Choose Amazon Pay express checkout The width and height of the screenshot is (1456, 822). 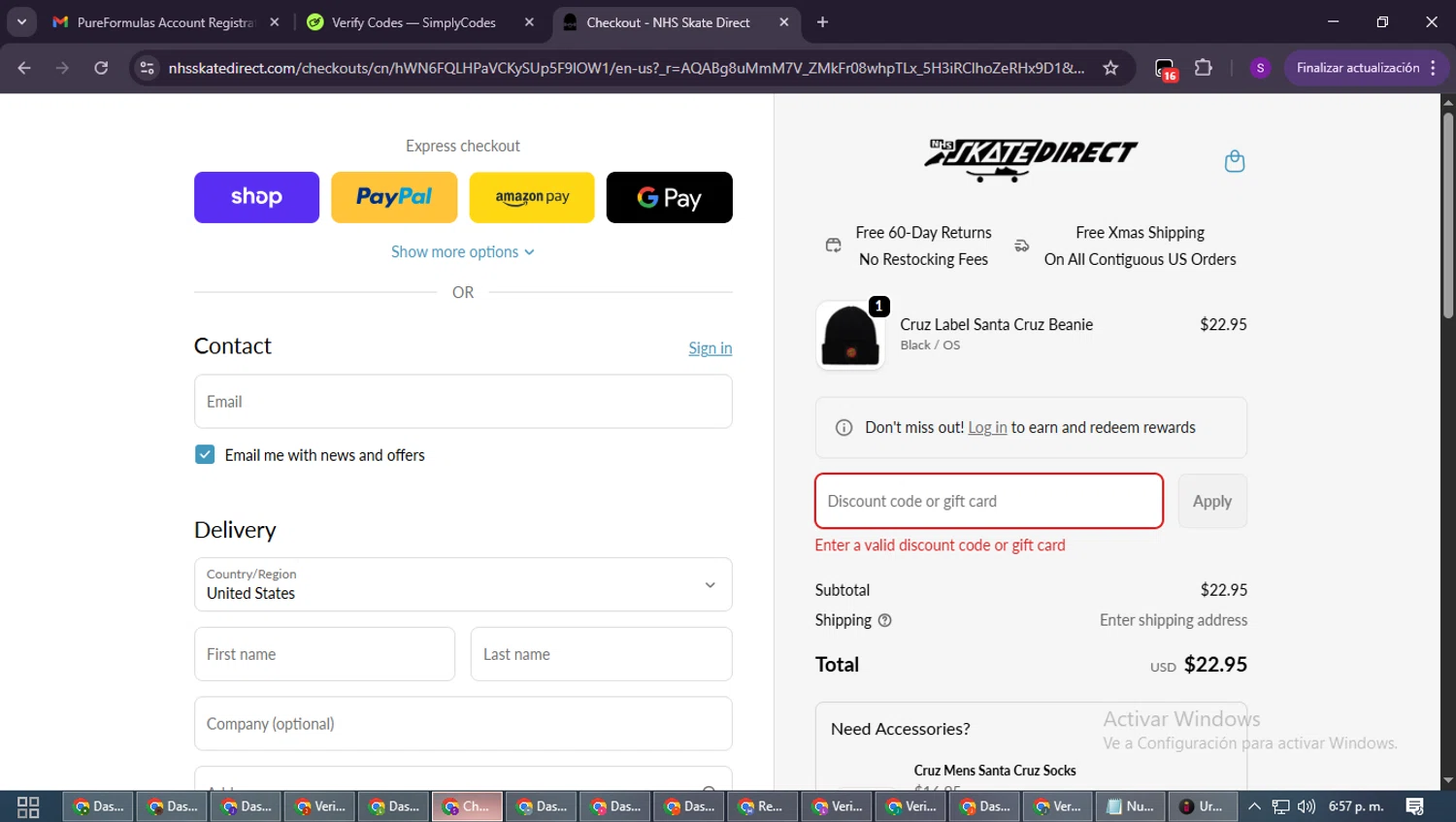pyautogui.click(x=532, y=197)
